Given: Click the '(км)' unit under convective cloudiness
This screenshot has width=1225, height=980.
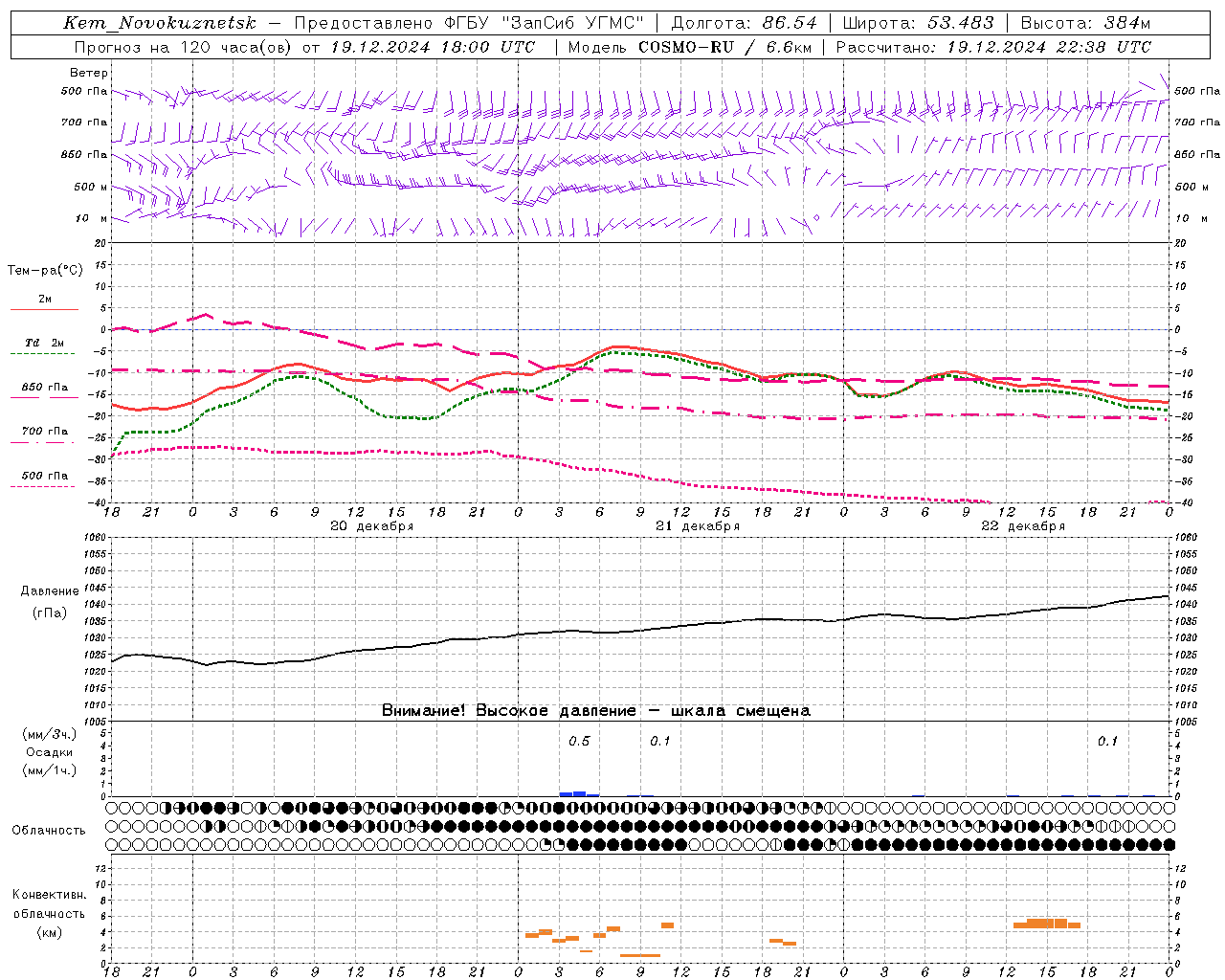Looking at the screenshot, I should (x=50, y=932).
